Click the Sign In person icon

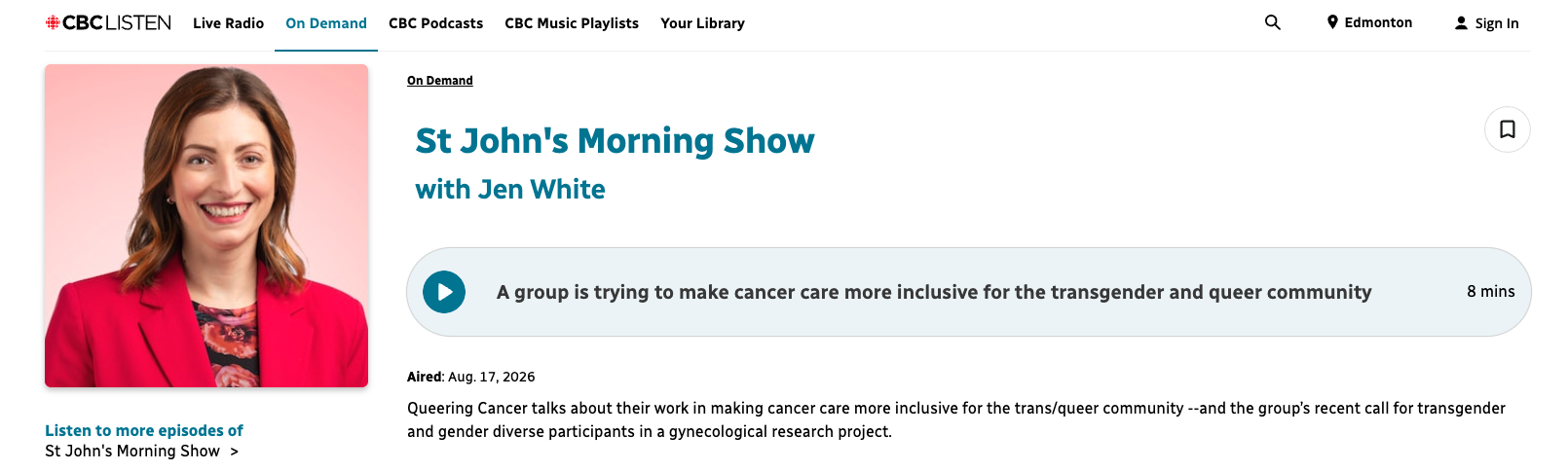tap(1461, 23)
